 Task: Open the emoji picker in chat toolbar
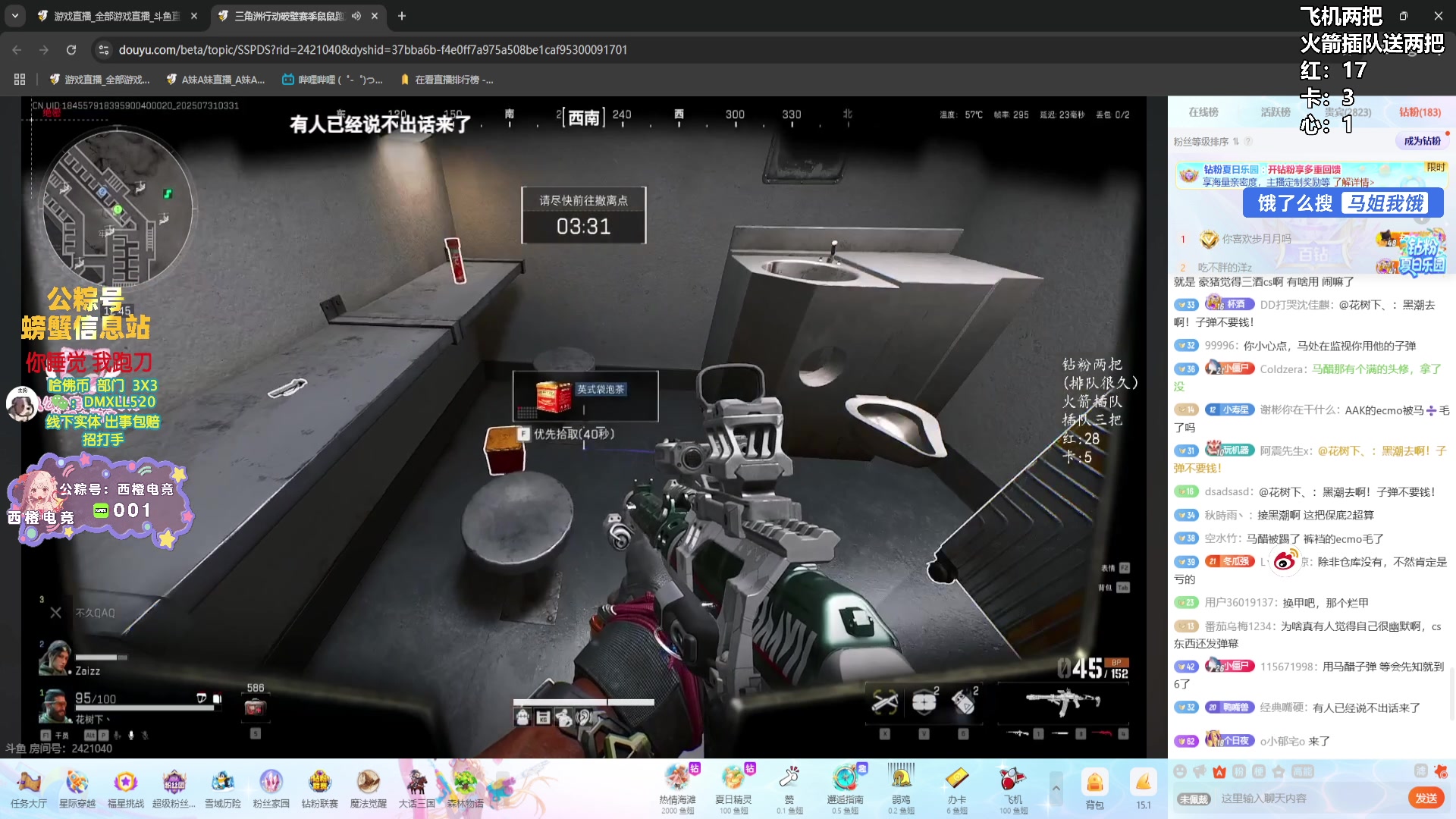pos(1180,771)
